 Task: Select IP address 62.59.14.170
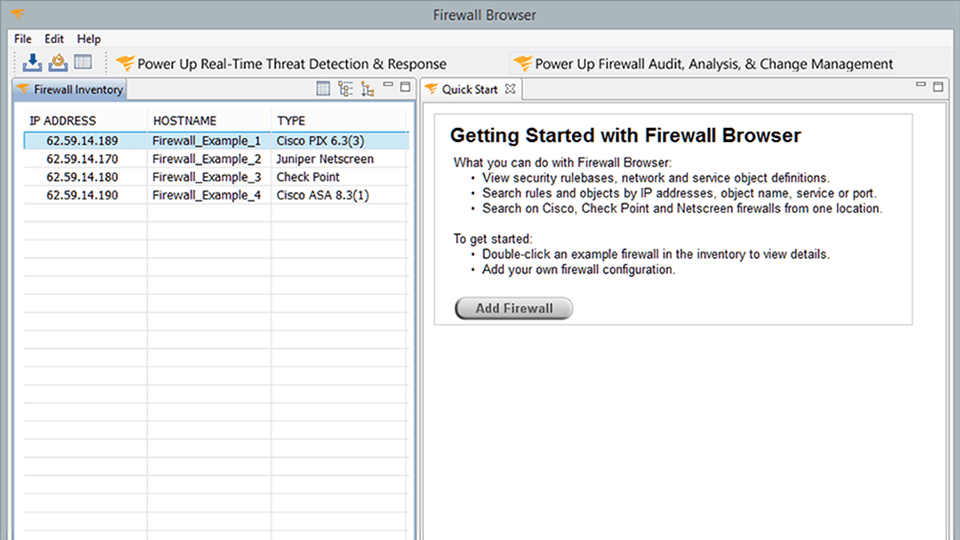pyautogui.click(x=82, y=159)
